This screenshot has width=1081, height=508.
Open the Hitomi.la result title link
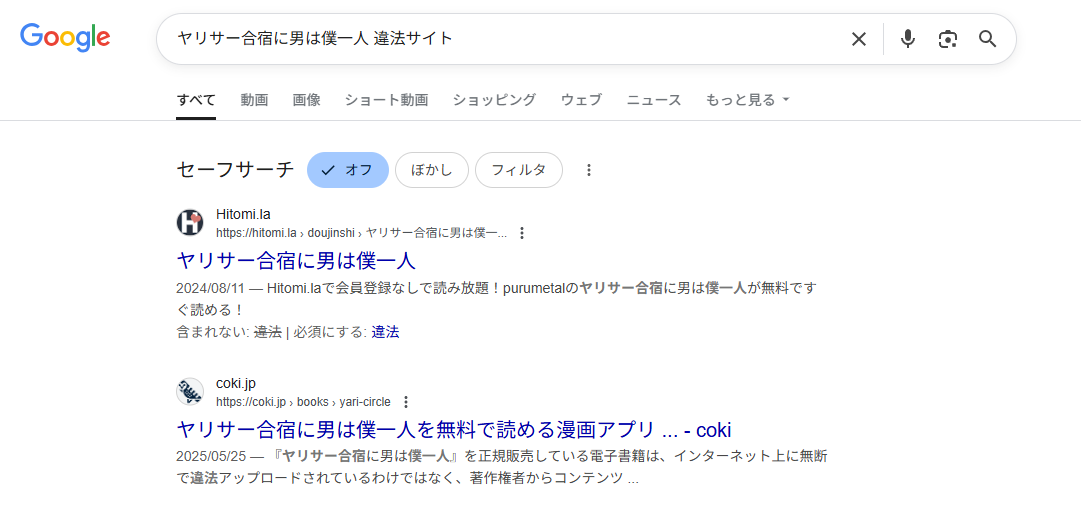coord(296,261)
